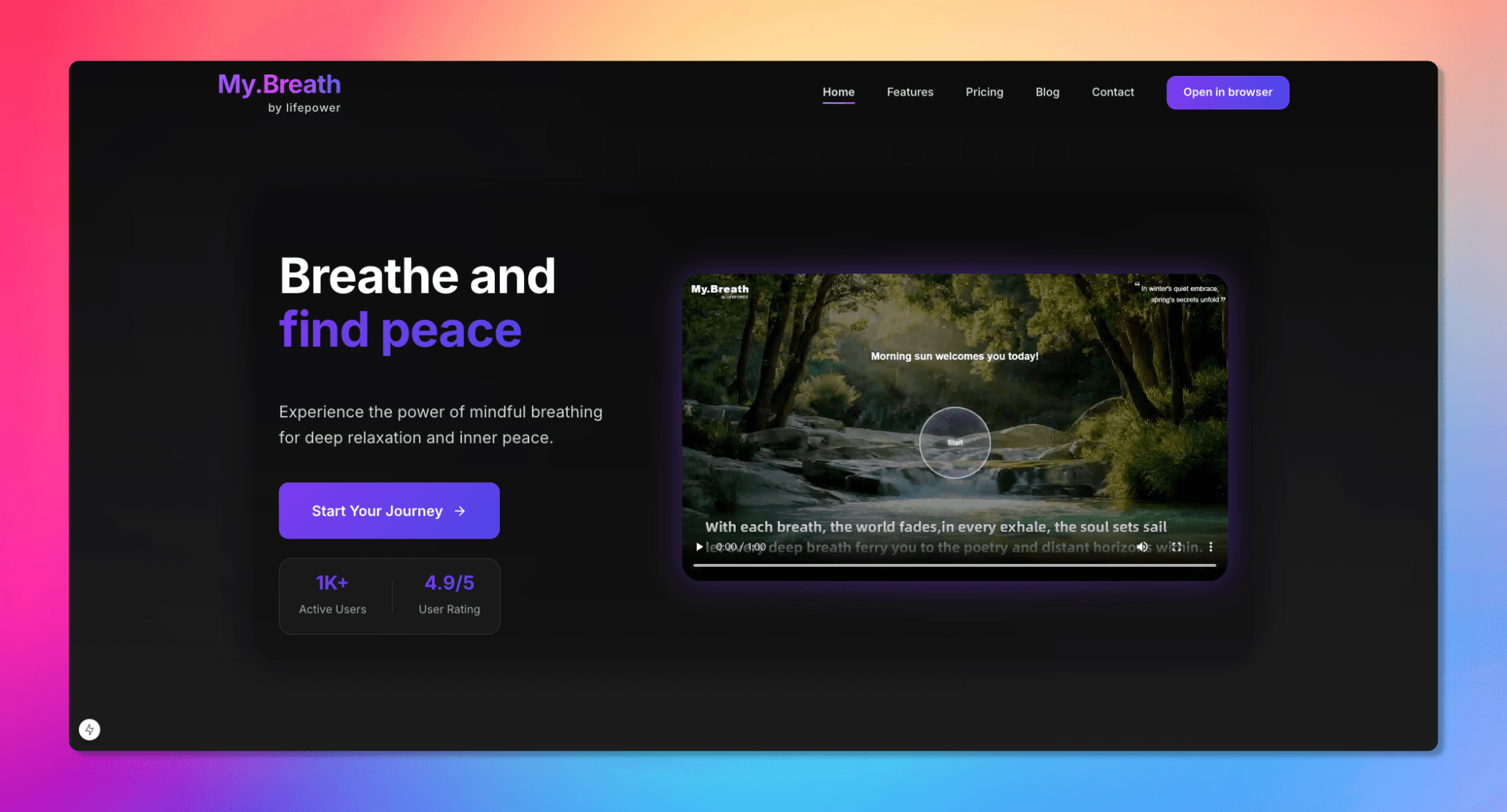Click the Open in browser button

pyautogui.click(x=1227, y=93)
